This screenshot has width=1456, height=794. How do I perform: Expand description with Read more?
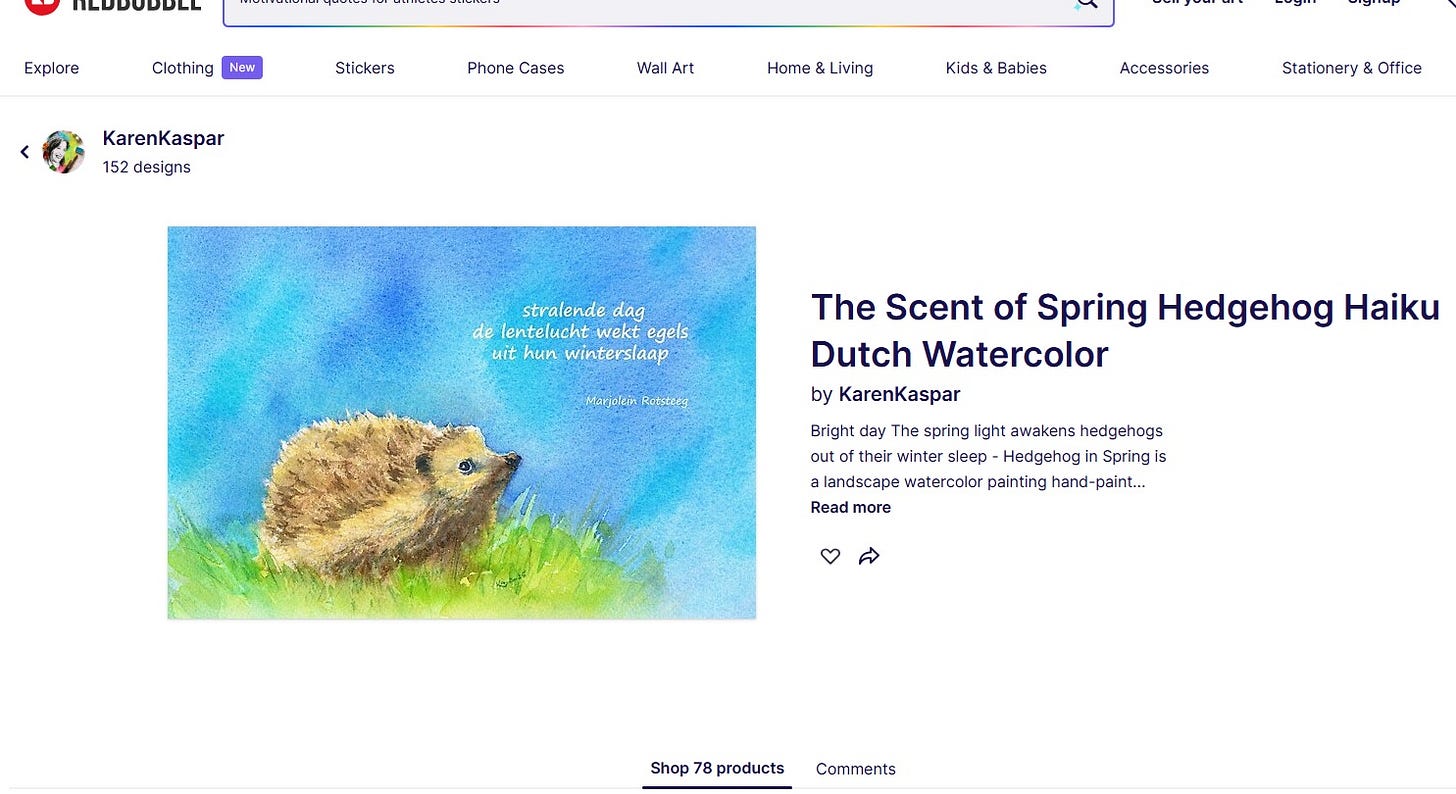[851, 507]
